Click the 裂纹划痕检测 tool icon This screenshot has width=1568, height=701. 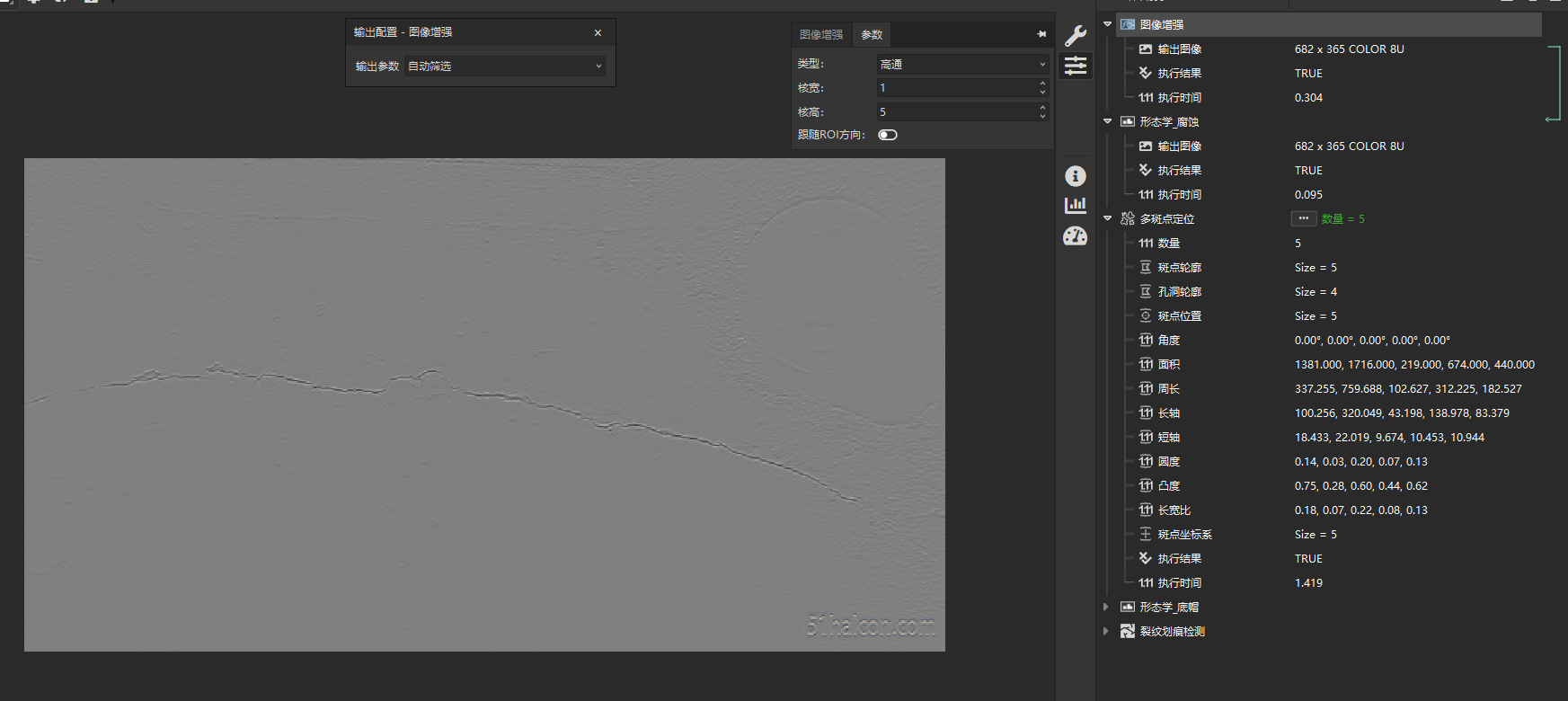(x=1128, y=631)
